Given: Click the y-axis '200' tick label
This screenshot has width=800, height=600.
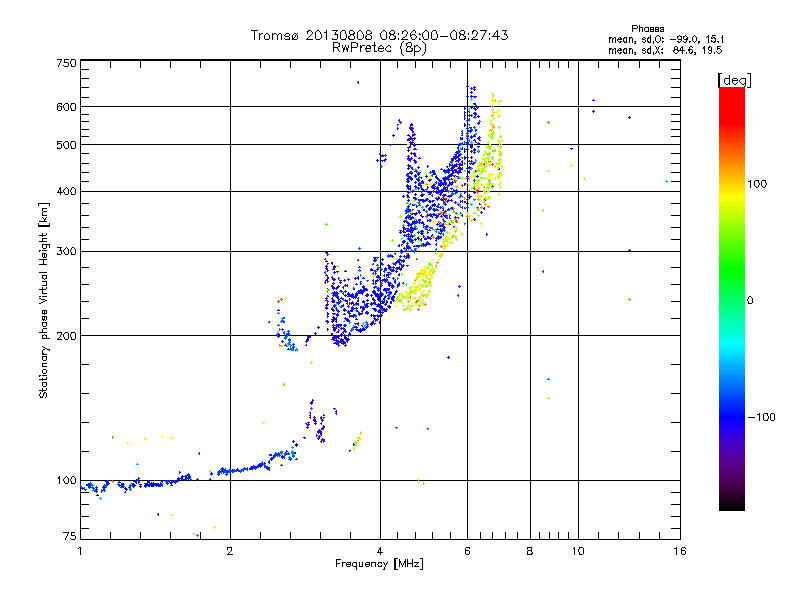Looking at the screenshot, I should coord(66,336).
